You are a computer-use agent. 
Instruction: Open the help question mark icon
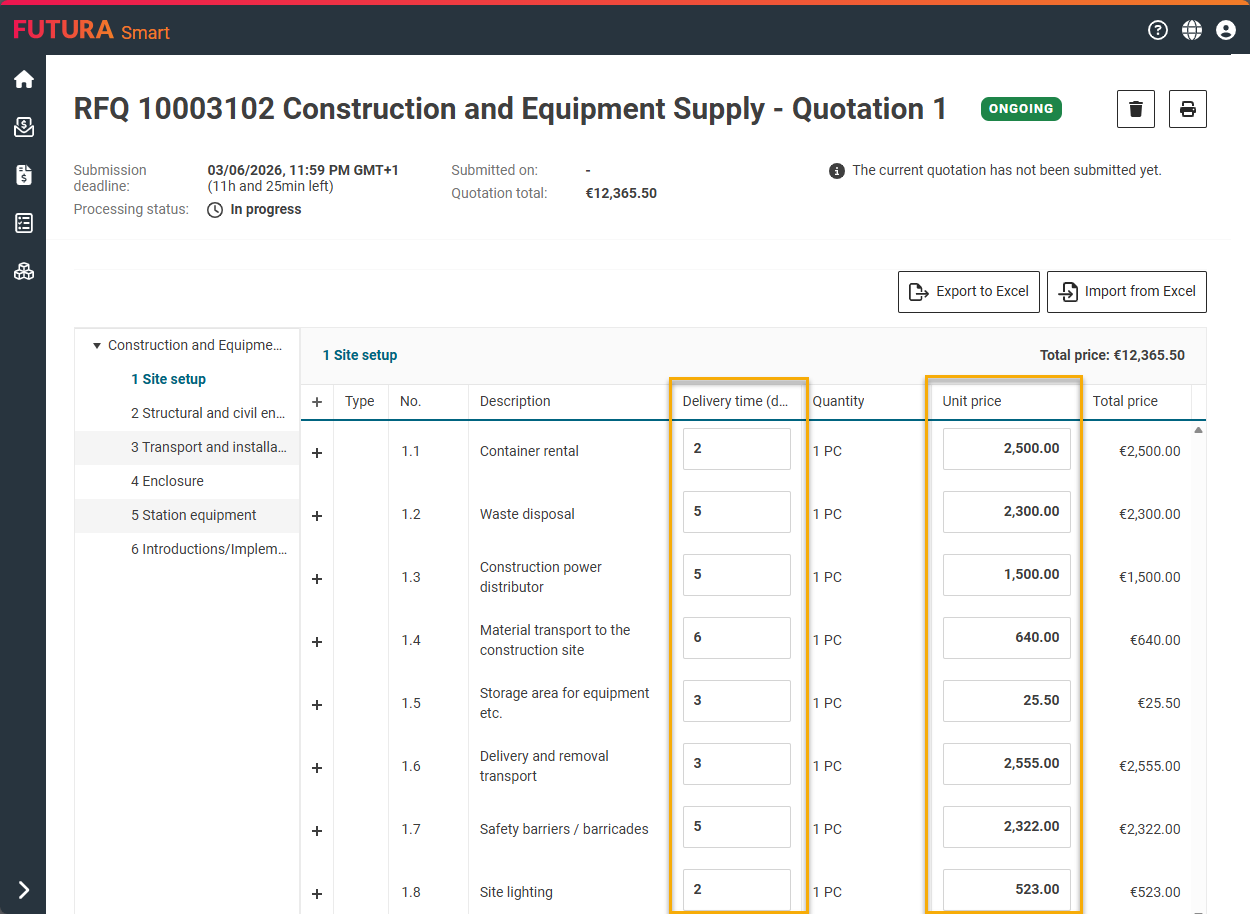pos(1158,30)
